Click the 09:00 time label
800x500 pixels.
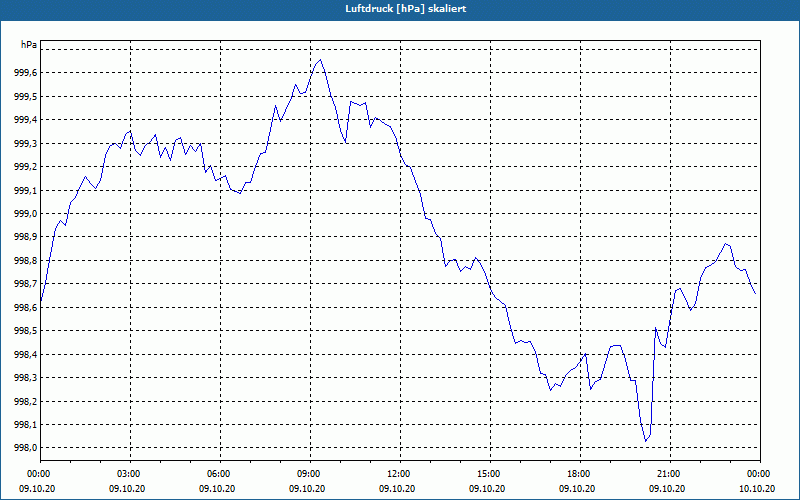[x=310, y=474]
